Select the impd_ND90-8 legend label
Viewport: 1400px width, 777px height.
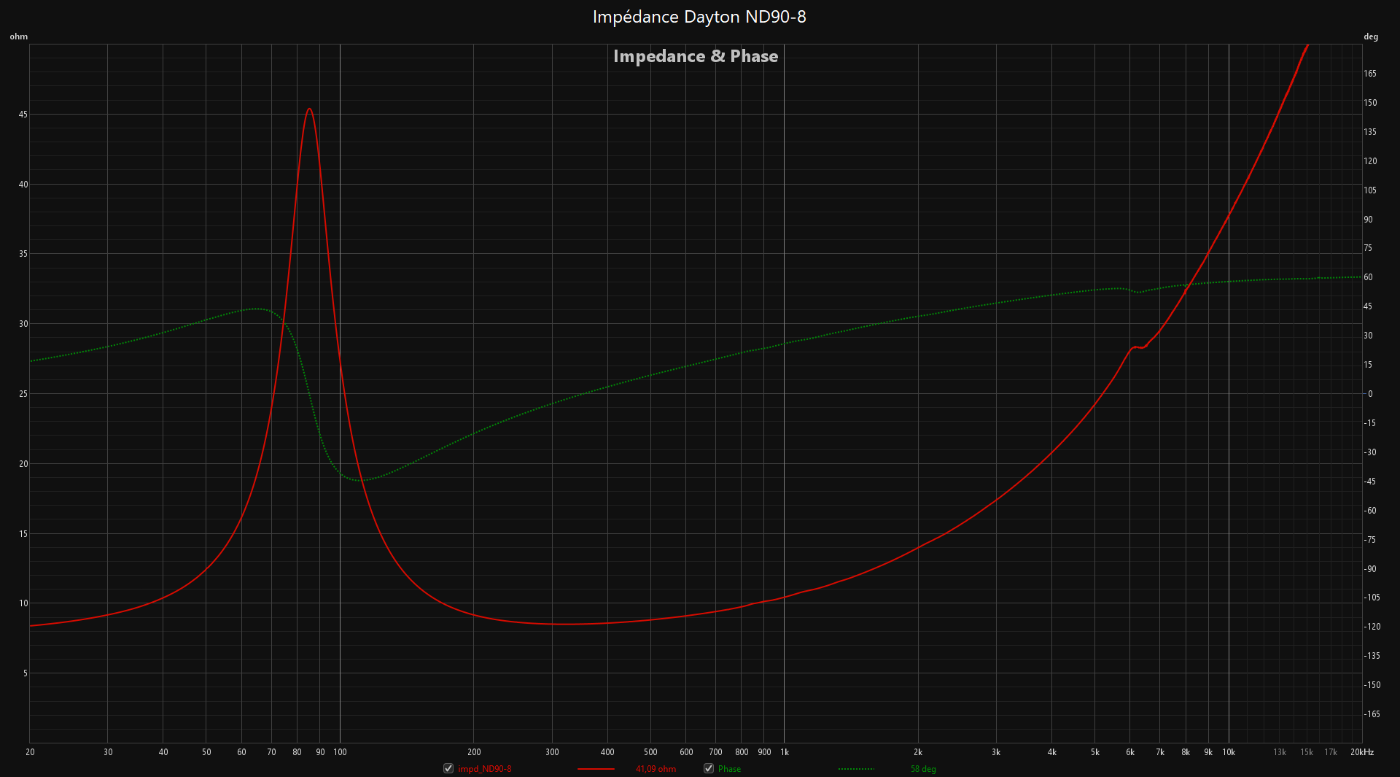485,769
